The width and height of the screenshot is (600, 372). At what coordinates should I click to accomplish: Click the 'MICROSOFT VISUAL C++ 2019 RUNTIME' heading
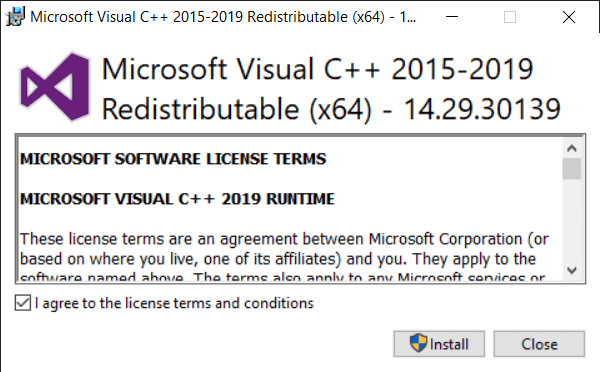pyautogui.click(x=177, y=199)
